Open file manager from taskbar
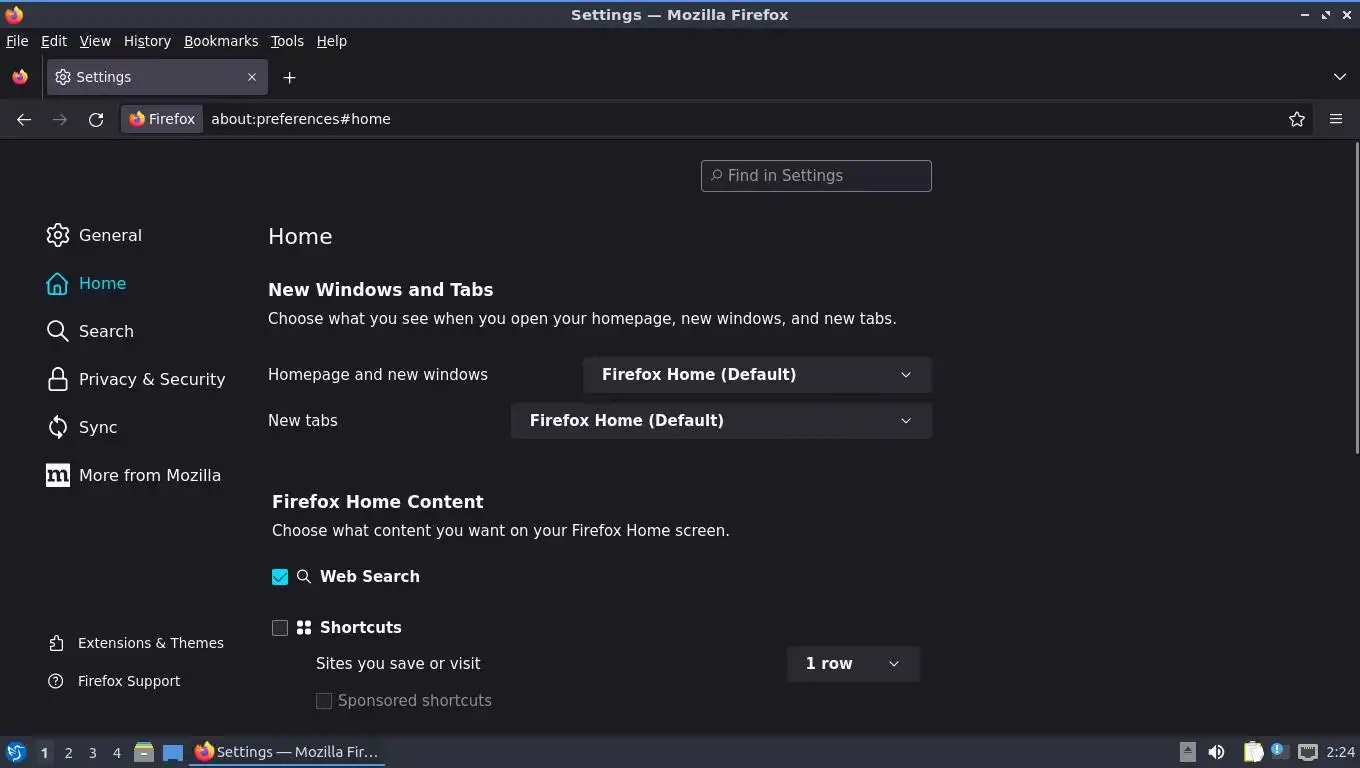This screenshot has width=1360, height=768. coord(144,752)
